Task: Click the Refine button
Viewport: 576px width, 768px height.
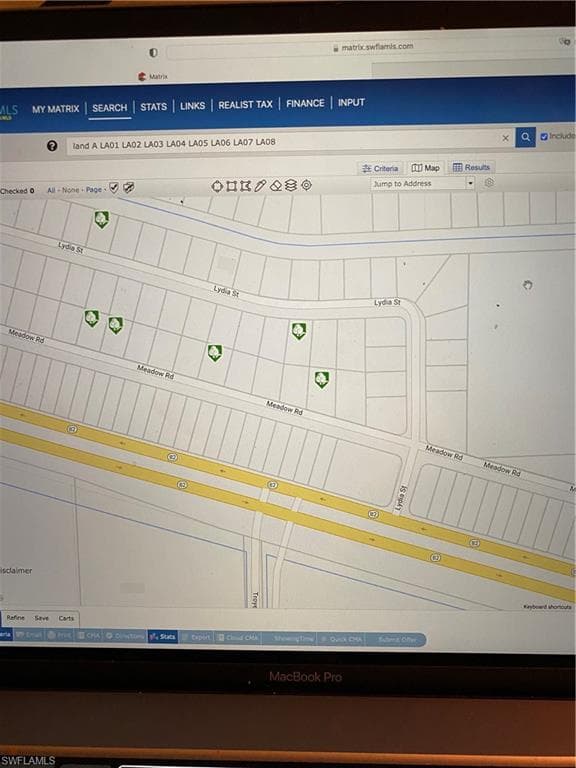Action: pos(16,618)
